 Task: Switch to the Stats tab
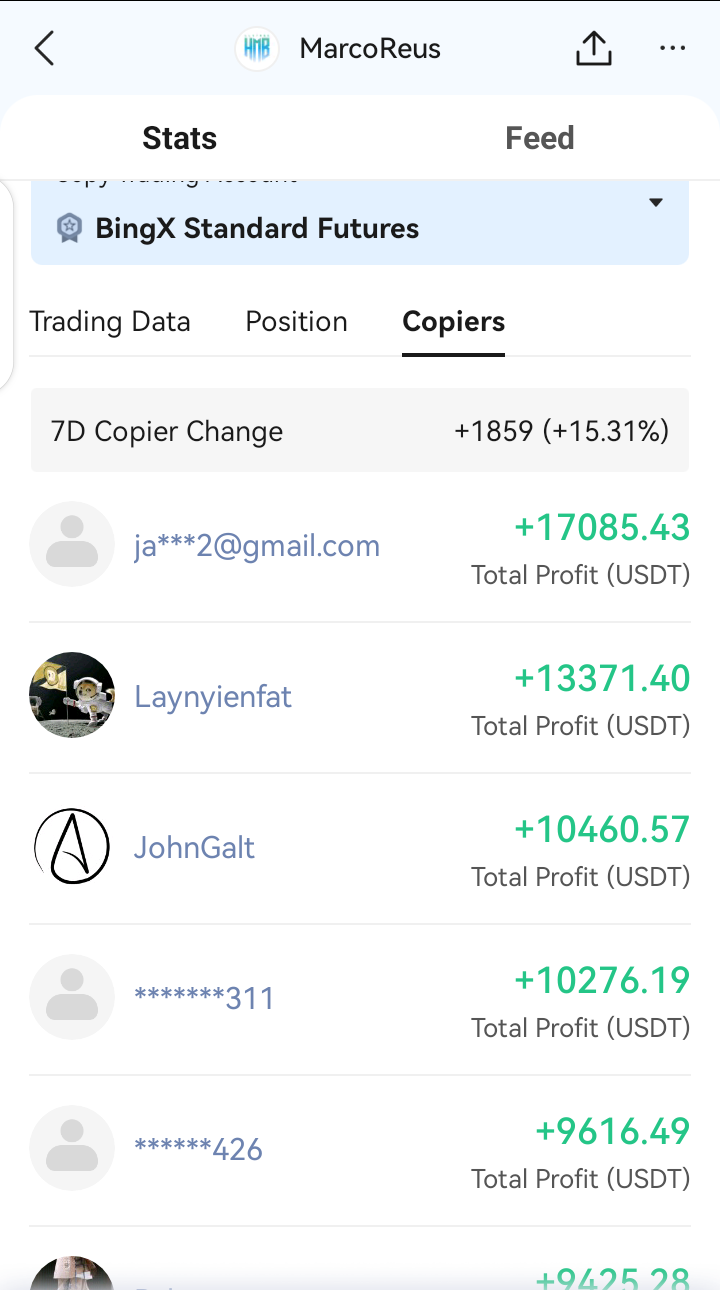point(180,138)
